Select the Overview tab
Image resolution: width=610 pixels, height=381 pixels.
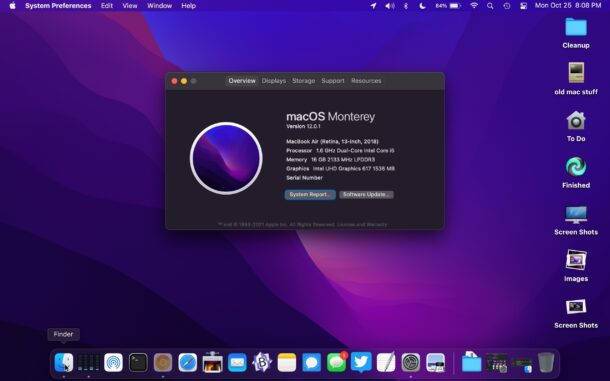(x=242, y=81)
